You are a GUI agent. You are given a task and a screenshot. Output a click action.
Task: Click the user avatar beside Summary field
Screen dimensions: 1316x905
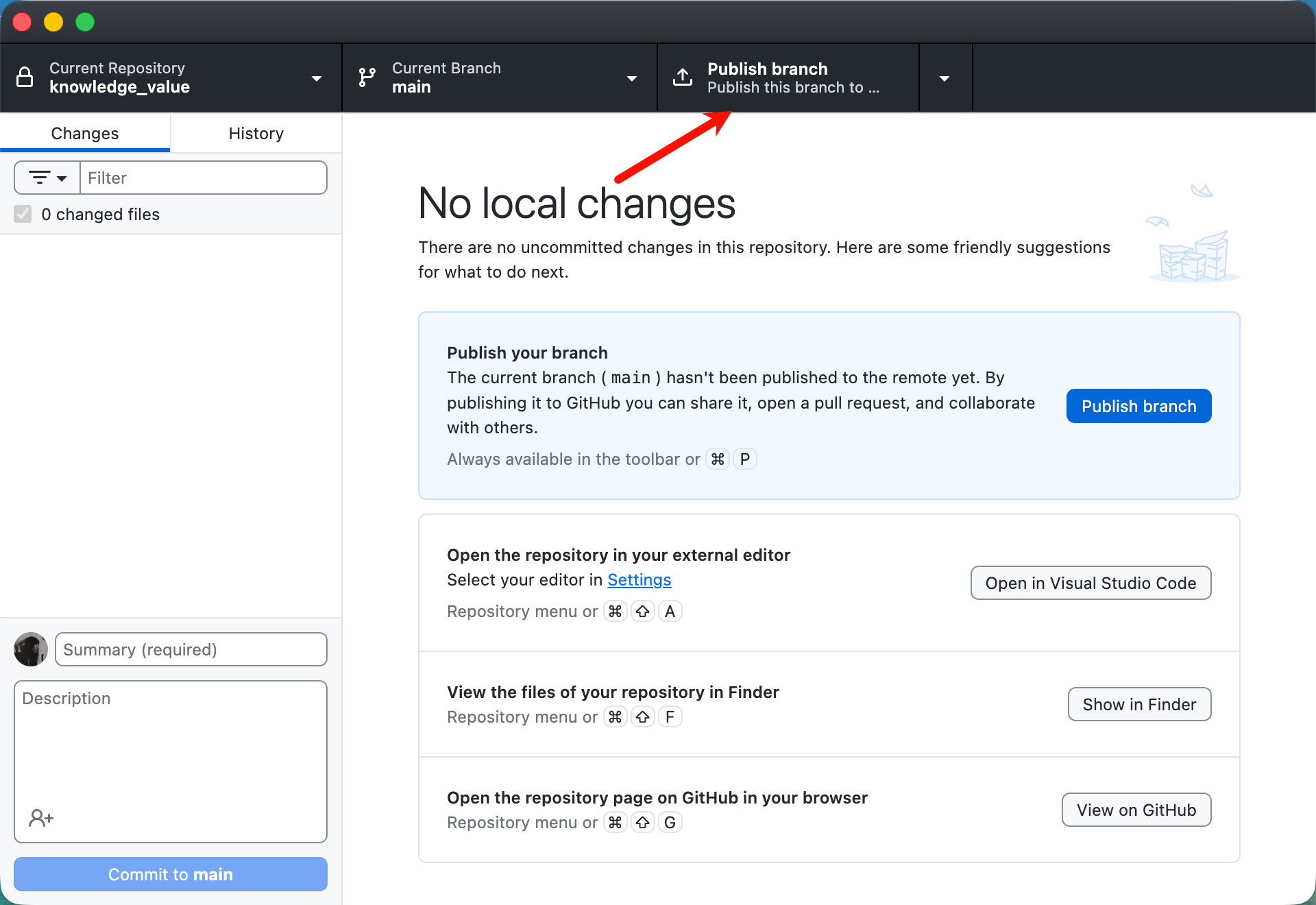coord(31,649)
